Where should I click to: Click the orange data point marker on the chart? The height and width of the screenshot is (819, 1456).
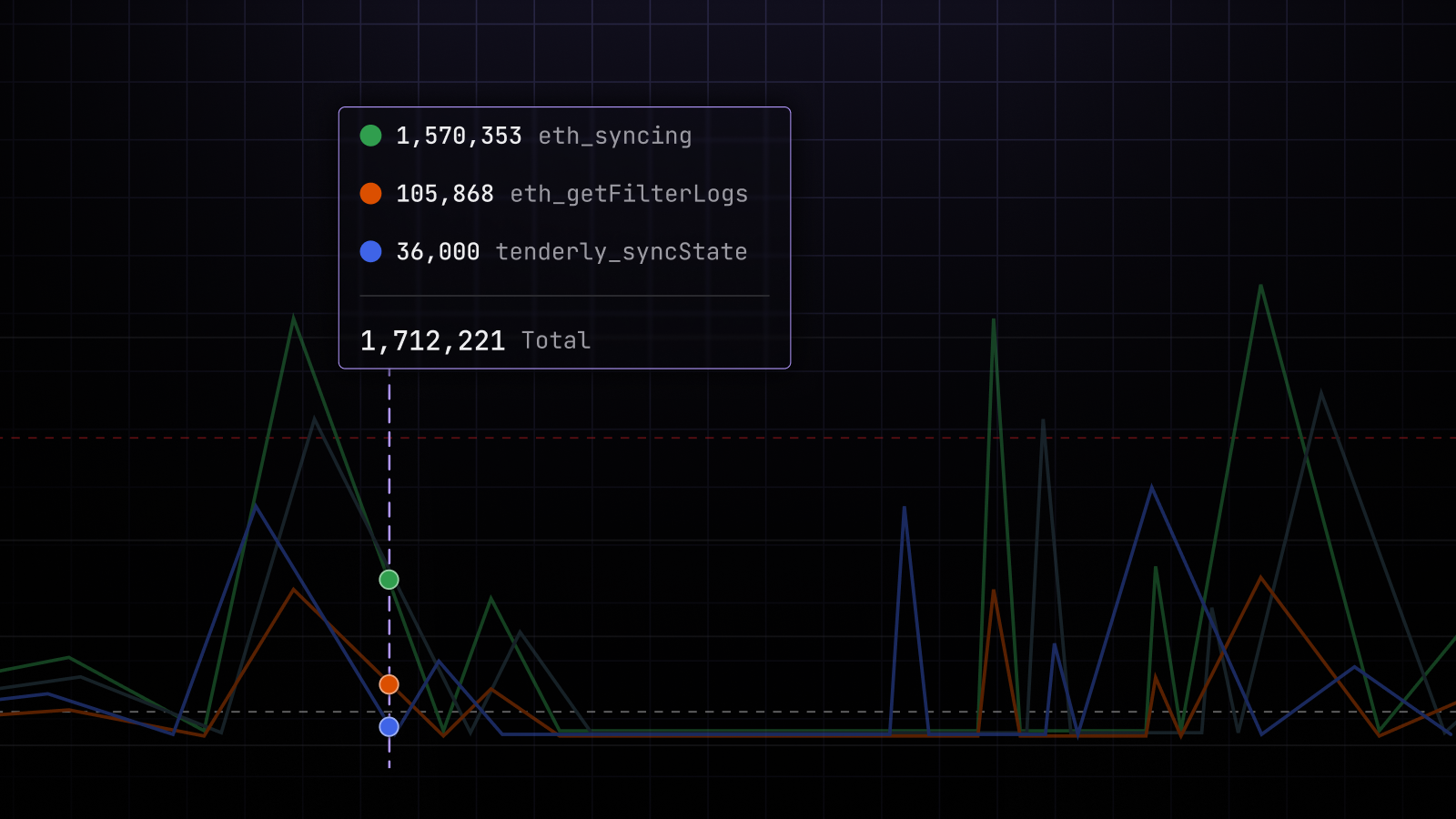click(389, 683)
